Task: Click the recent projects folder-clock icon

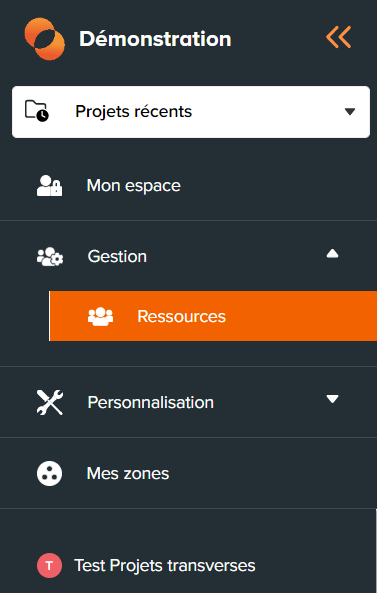Action: point(37,111)
